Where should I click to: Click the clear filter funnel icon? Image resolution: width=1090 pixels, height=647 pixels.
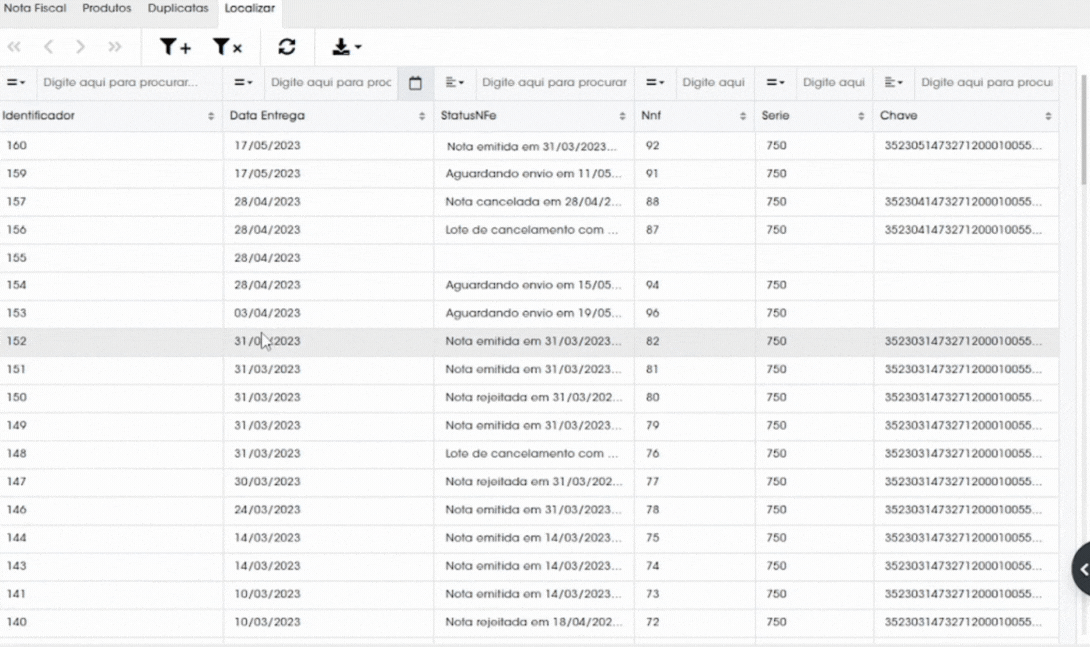pyautogui.click(x=227, y=47)
